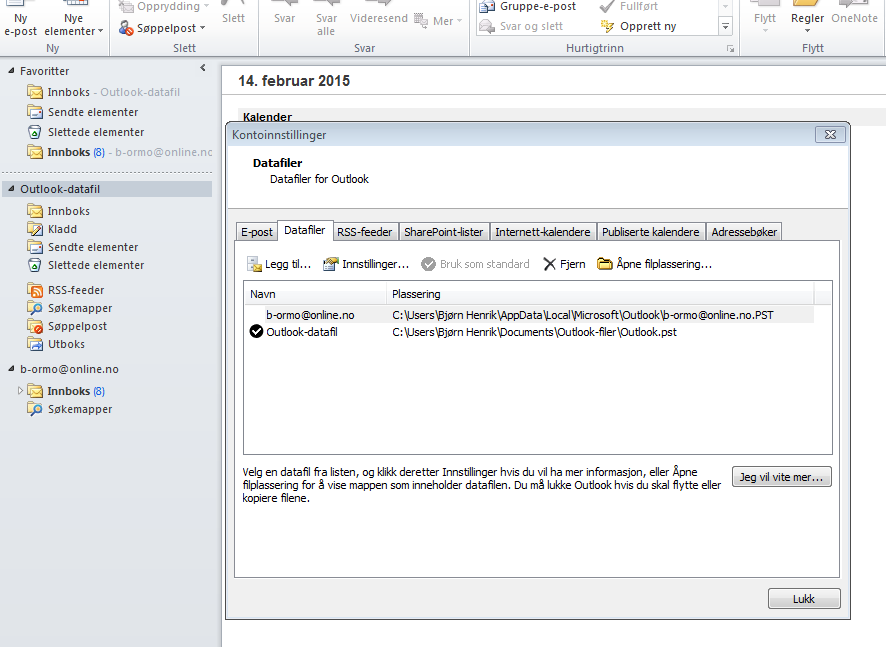
Task: Click the Plassering column header
Action: 600,294
